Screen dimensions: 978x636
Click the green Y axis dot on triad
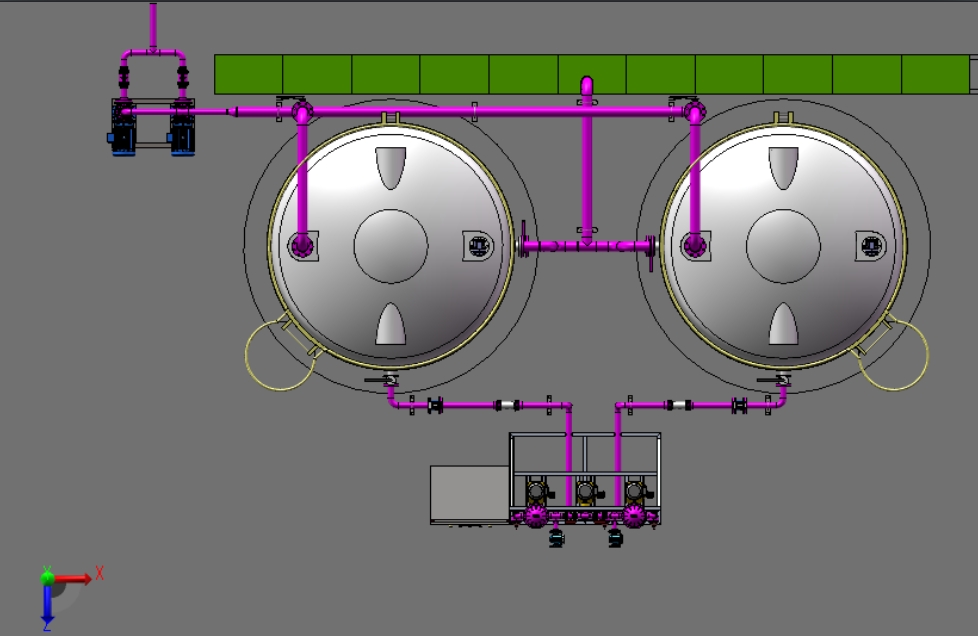coord(47,577)
